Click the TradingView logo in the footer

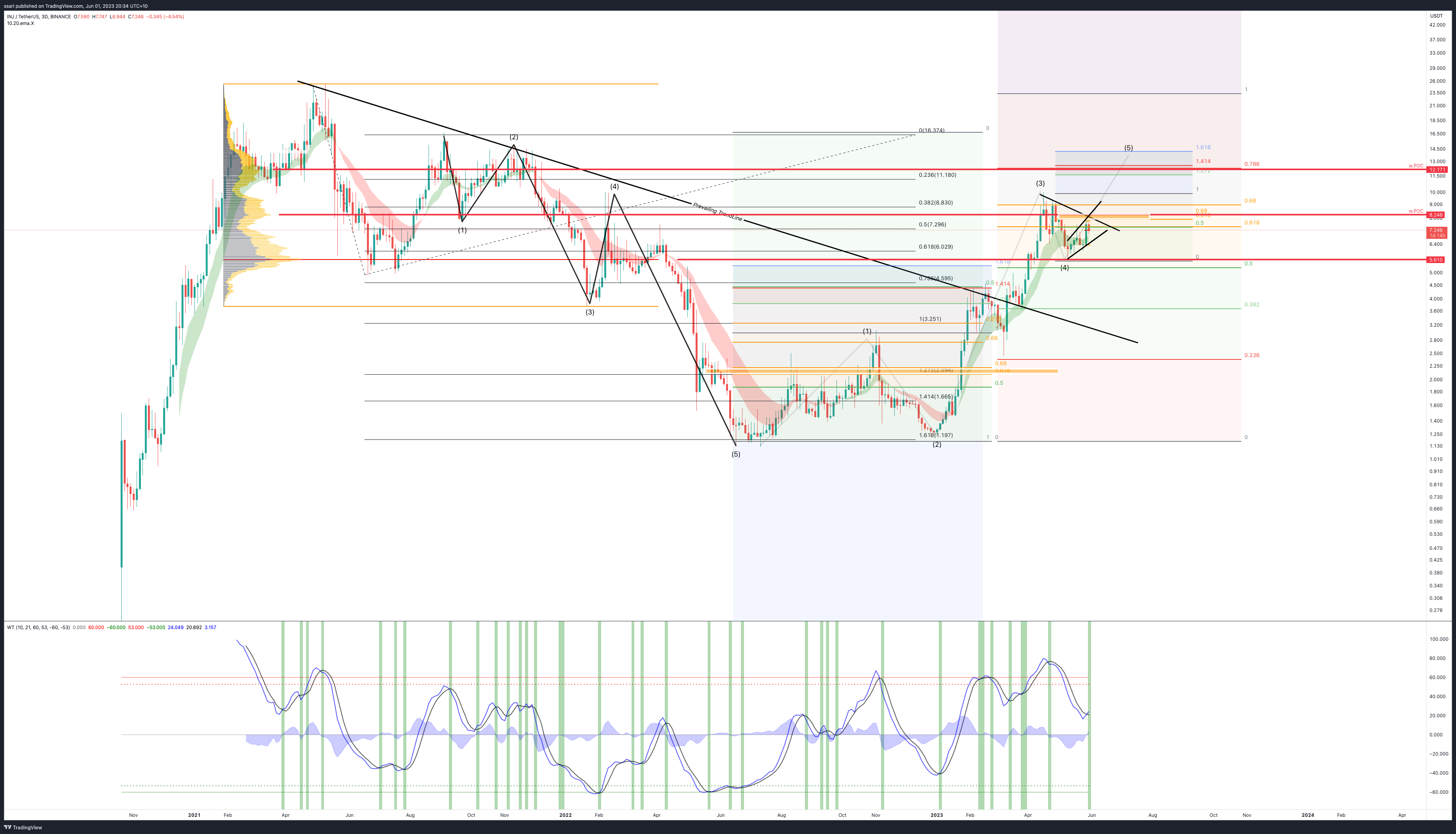(23, 827)
